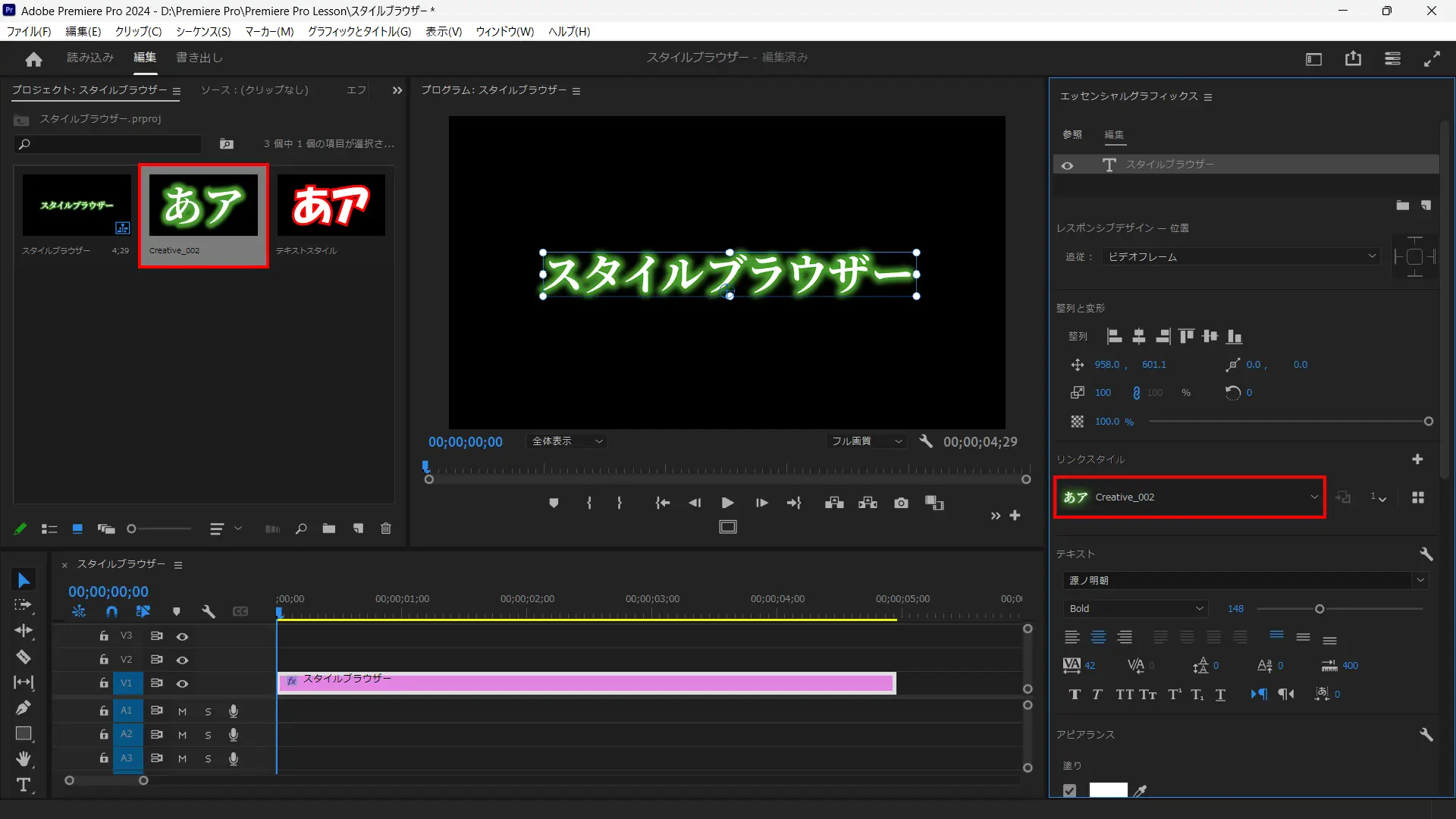Open the Quick Export share icon
This screenshot has width=1456, height=819.
tap(1353, 58)
